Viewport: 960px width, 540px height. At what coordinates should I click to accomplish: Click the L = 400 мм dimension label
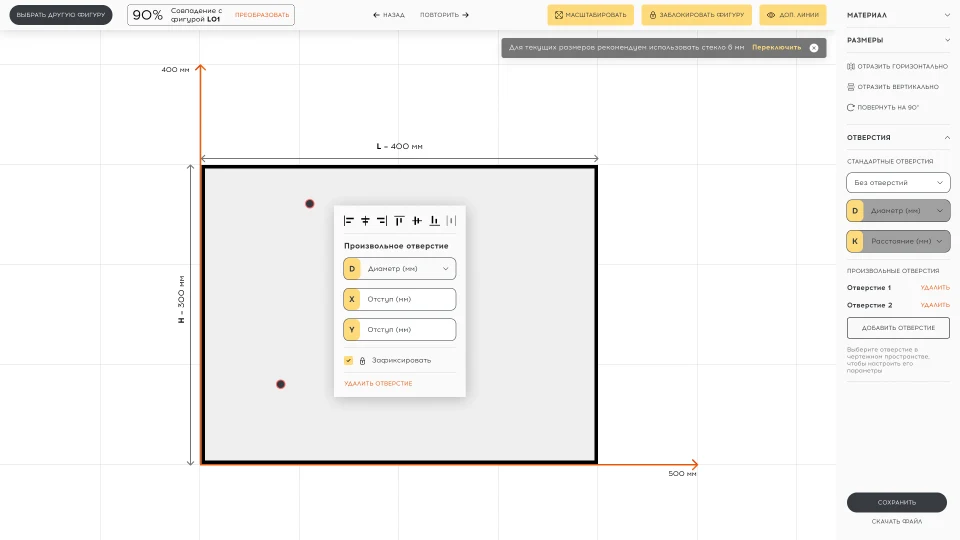coord(399,146)
